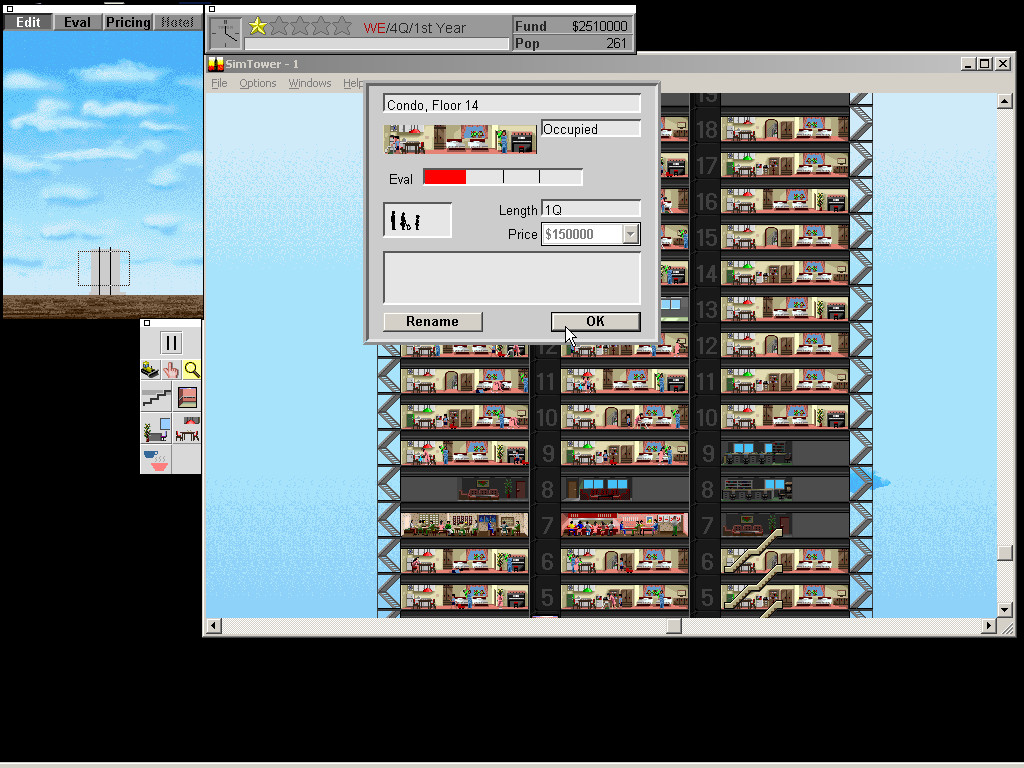The height and width of the screenshot is (768, 1024).
Task: Choose the fast food build tool
Action: [x=156, y=459]
